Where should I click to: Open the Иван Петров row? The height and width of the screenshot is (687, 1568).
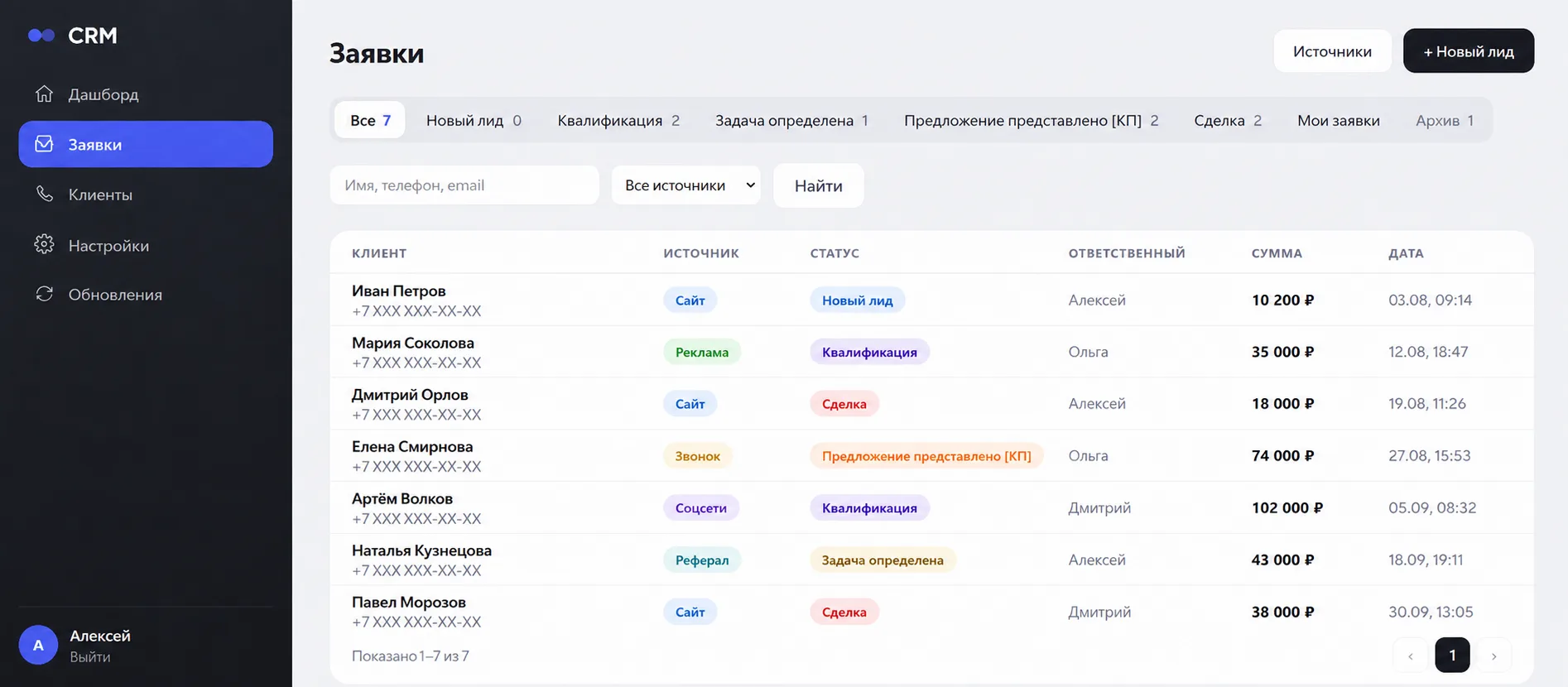(931, 300)
